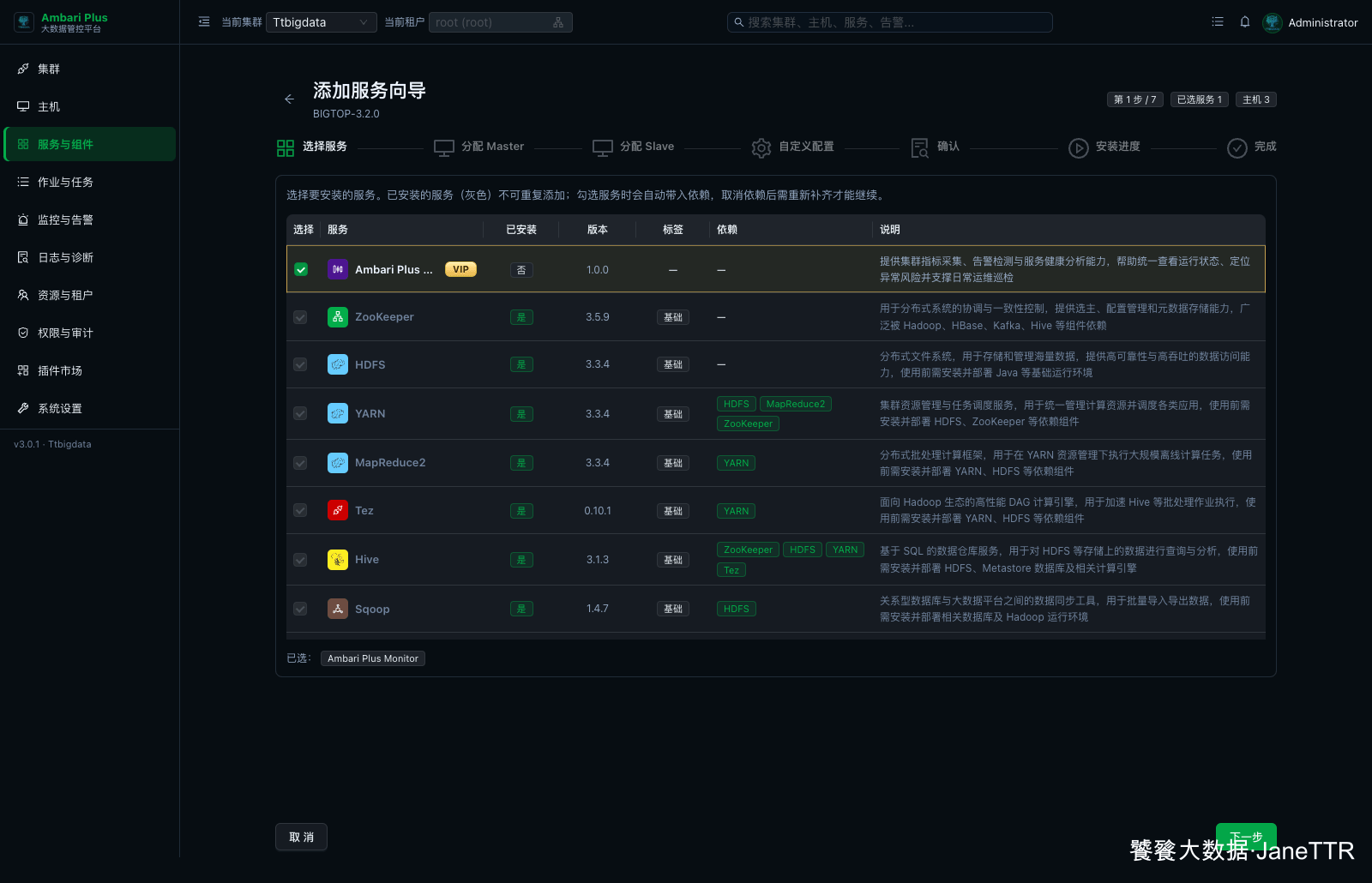This screenshot has height=883, width=1372.
Task: Open 集群 in the sidebar
Action: [90, 69]
